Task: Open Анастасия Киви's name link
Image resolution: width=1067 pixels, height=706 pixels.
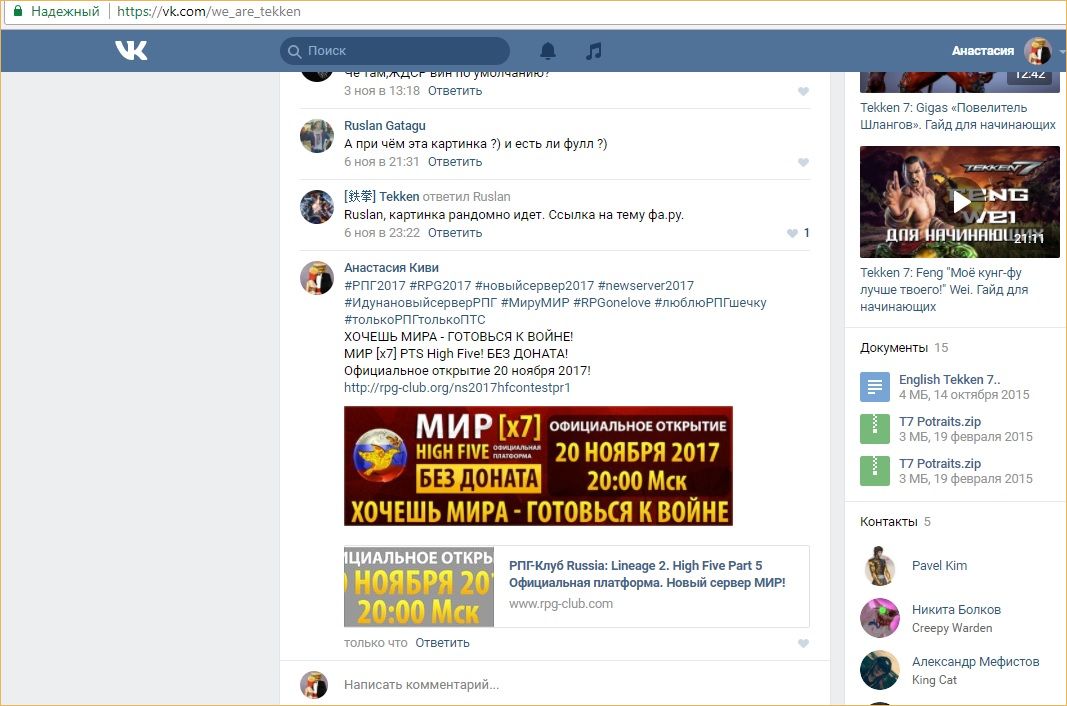Action: (x=391, y=268)
